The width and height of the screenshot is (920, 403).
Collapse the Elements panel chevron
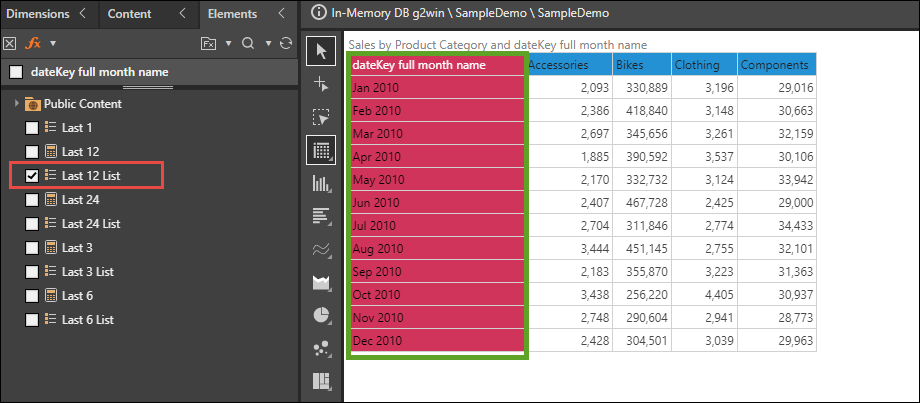(284, 14)
